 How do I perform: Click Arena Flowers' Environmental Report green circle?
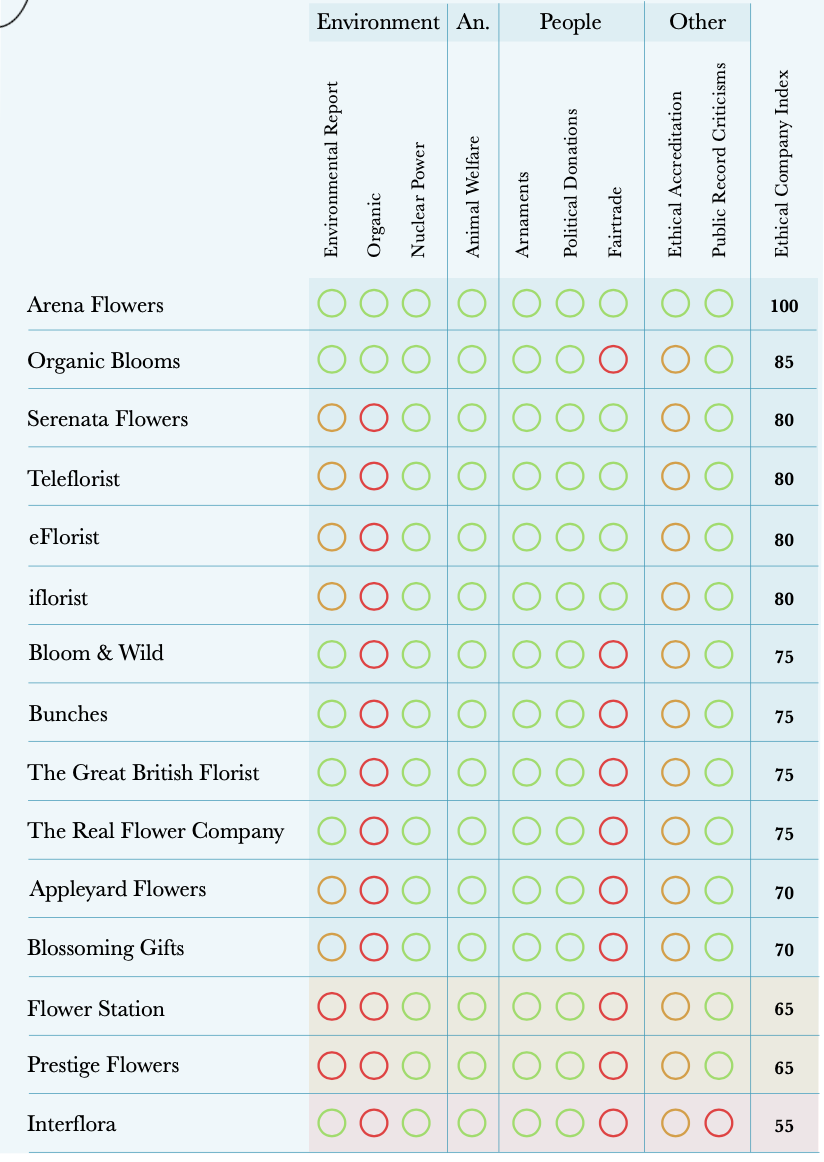point(332,303)
